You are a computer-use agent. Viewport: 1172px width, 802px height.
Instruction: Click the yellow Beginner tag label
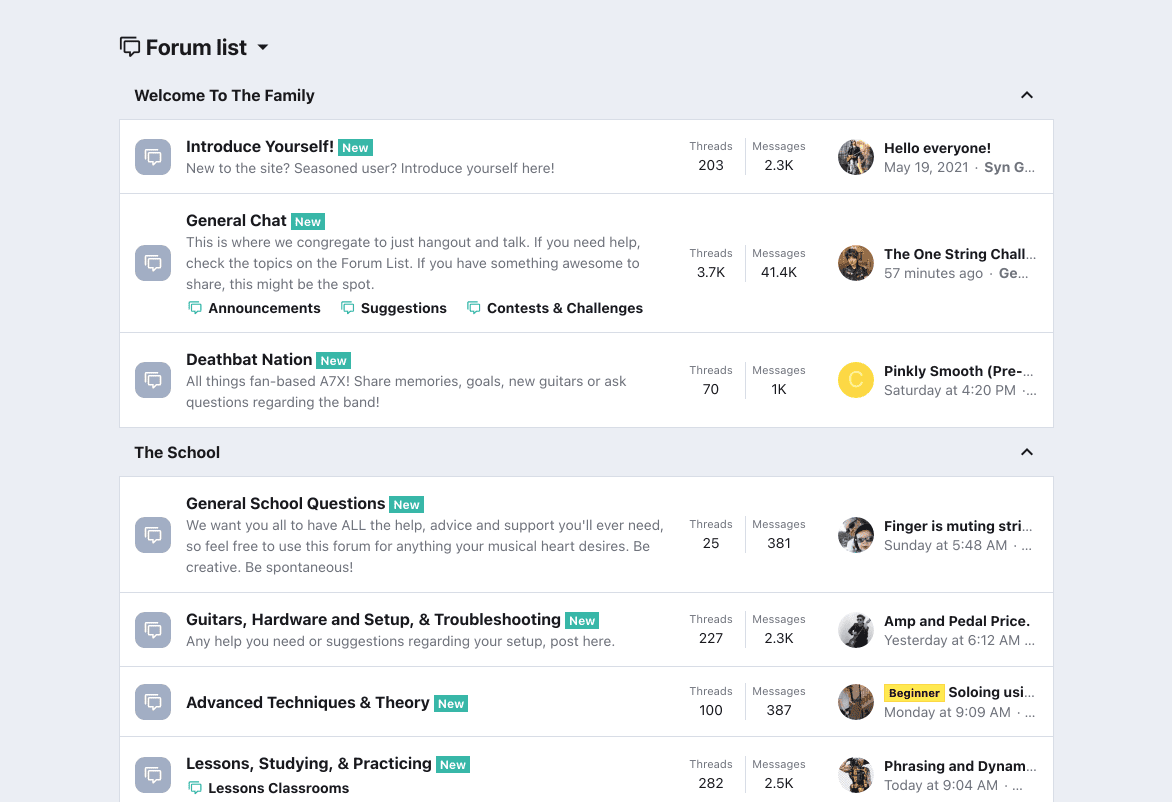click(914, 693)
